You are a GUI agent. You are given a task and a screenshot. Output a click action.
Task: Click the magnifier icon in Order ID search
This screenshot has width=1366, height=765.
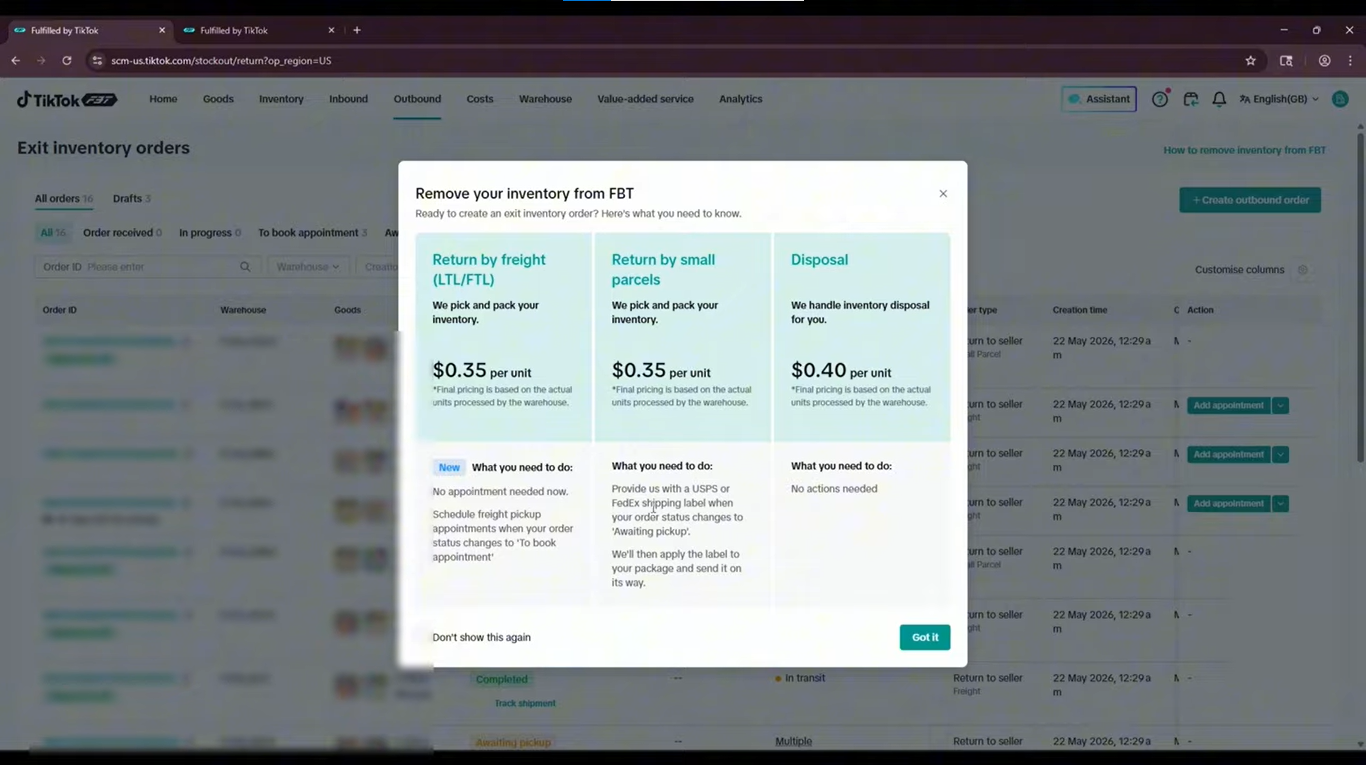tap(245, 267)
